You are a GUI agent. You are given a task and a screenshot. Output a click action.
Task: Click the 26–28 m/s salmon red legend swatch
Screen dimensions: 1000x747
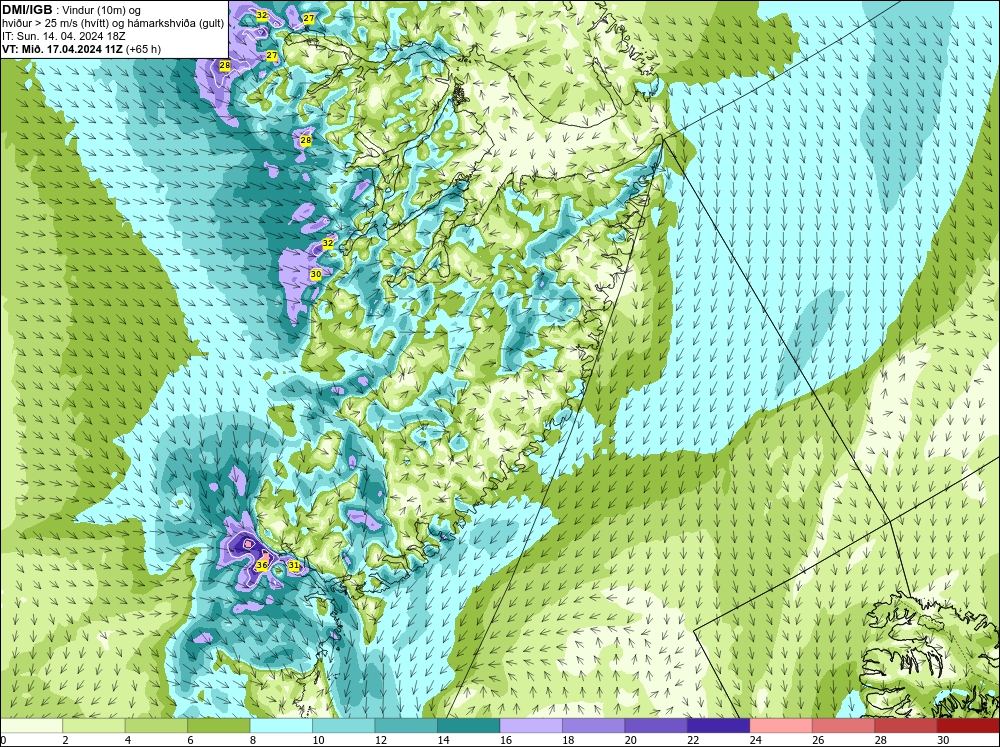(x=844, y=725)
